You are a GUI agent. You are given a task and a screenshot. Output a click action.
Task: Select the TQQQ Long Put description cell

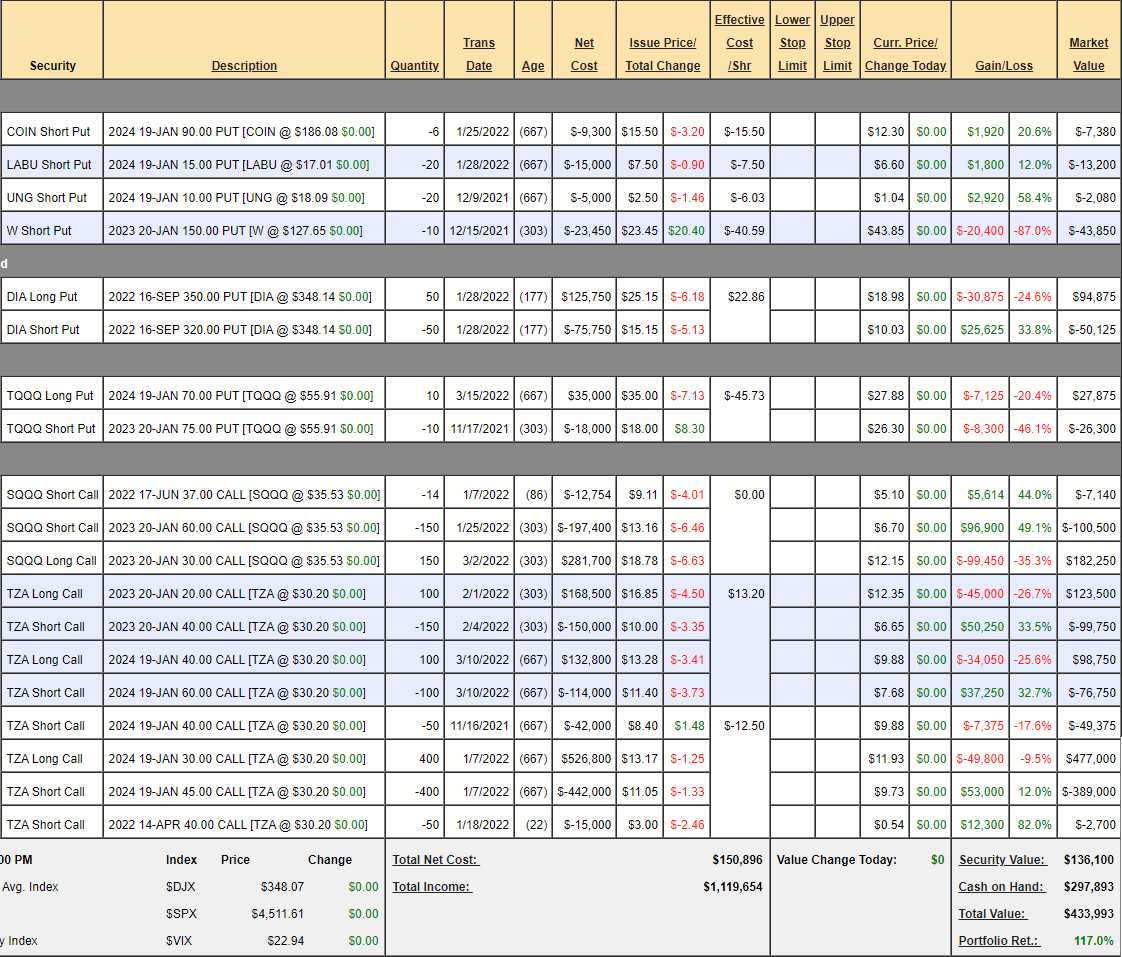tap(244, 396)
